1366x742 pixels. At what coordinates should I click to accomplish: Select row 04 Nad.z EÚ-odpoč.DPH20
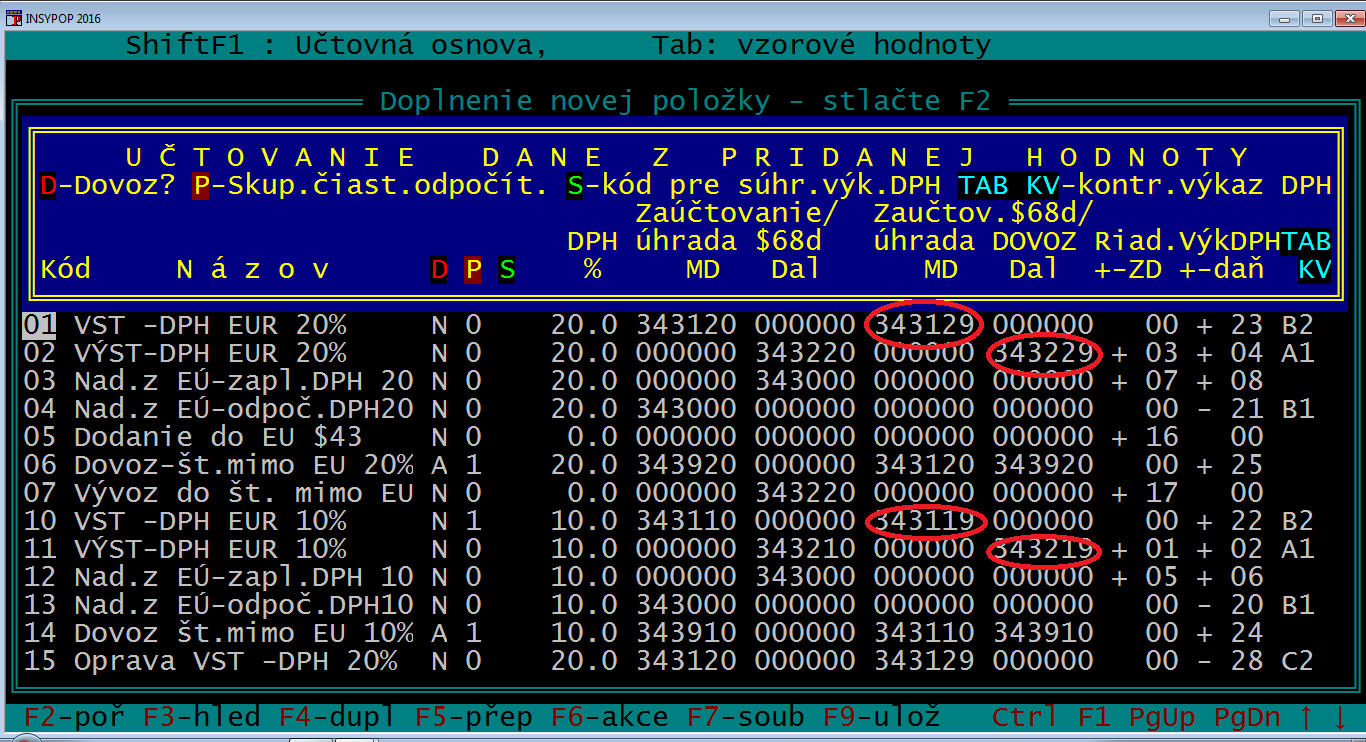[x=668, y=409]
